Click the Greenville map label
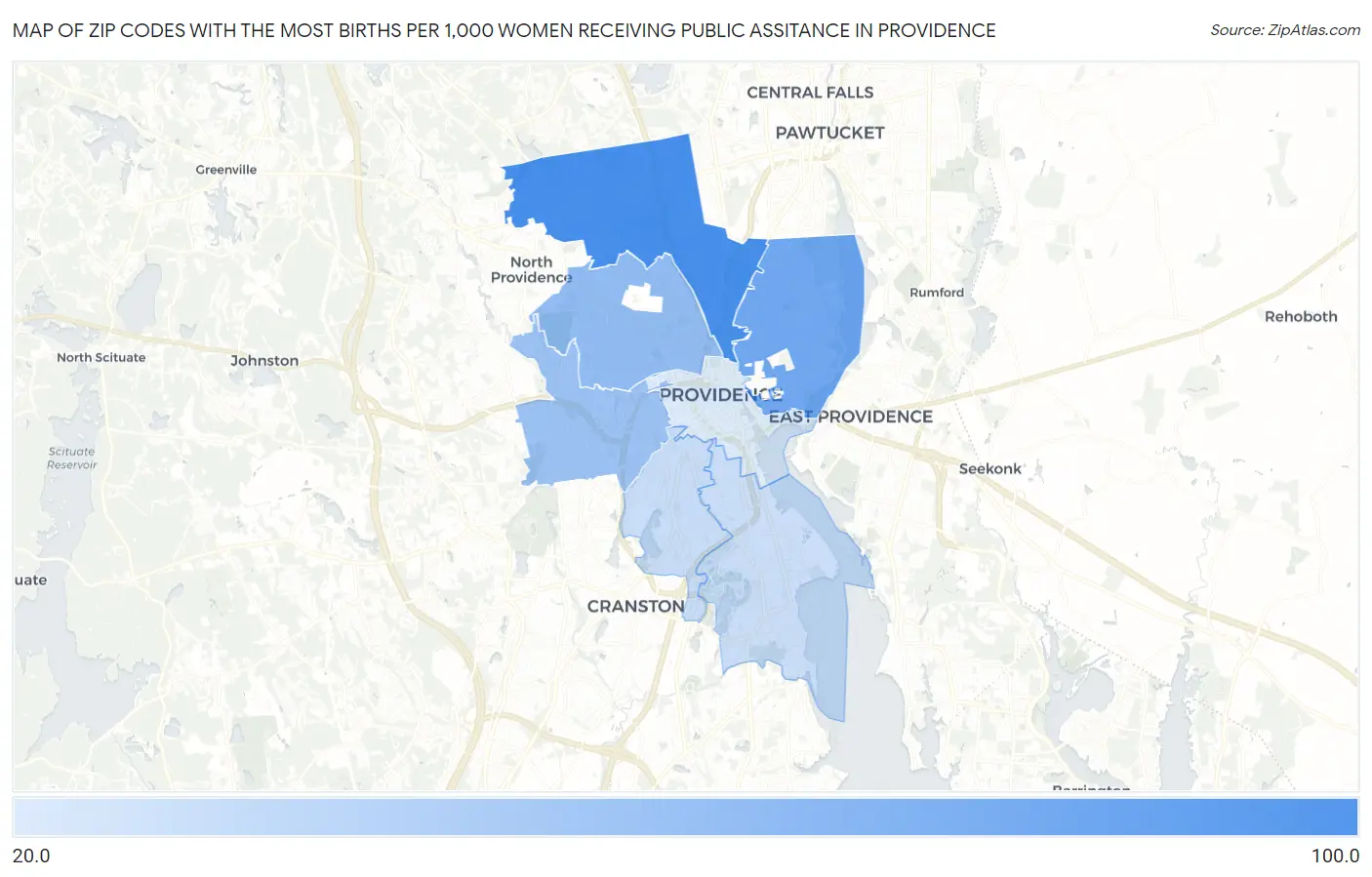 [x=226, y=170]
